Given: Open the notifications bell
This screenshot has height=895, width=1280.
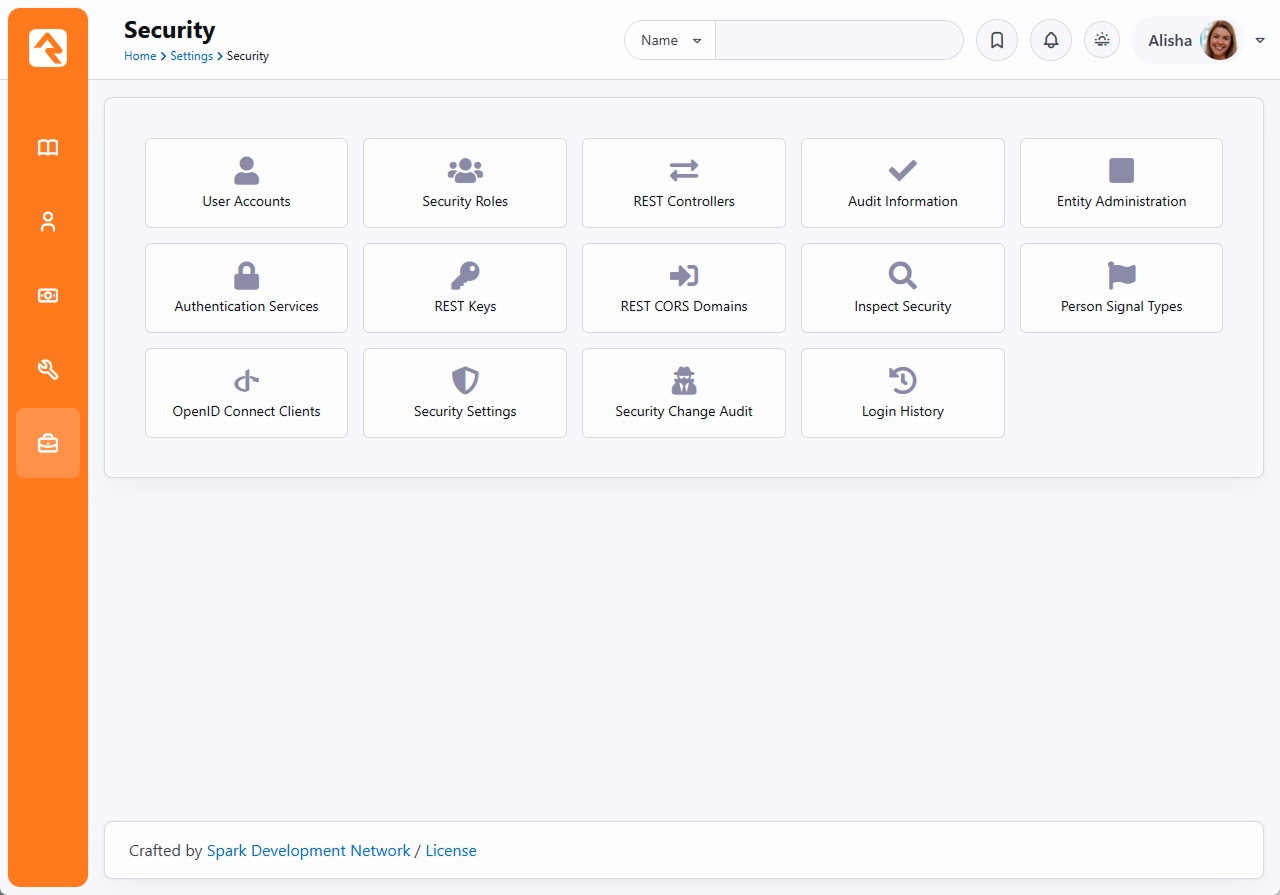Looking at the screenshot, I should coord(1051,41).
